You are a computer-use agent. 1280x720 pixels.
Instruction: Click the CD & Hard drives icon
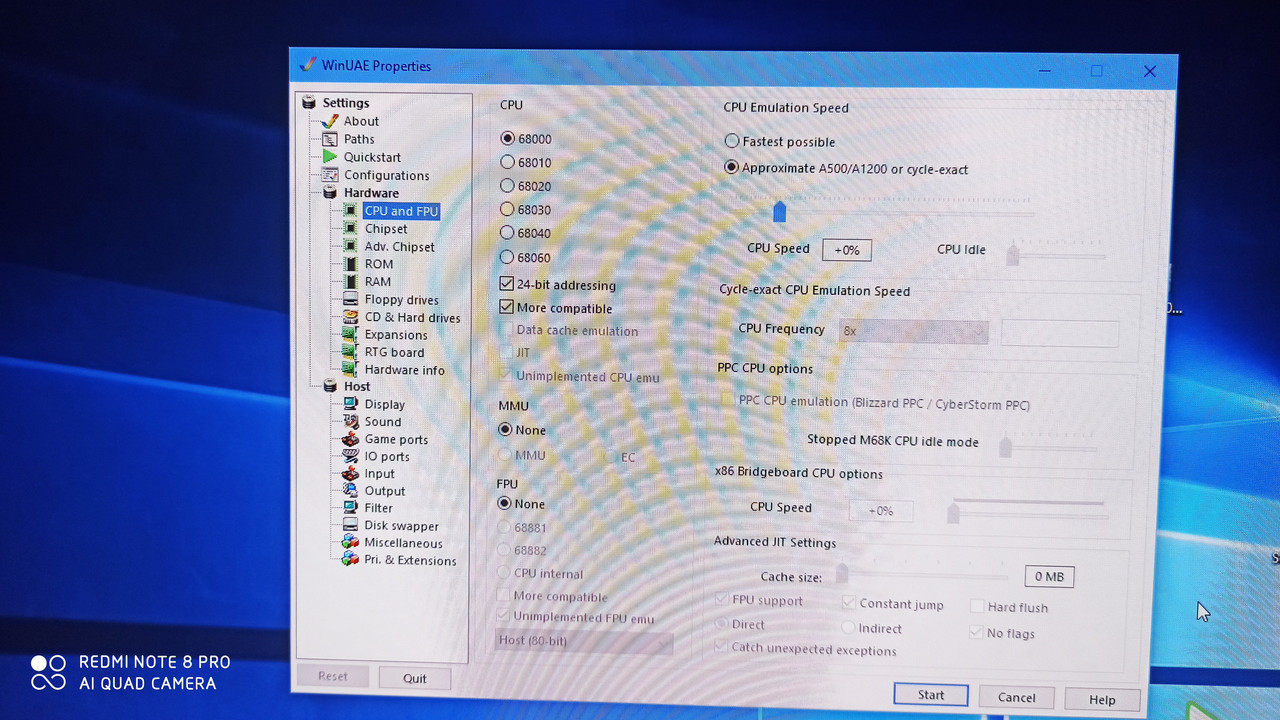[350, 317]
